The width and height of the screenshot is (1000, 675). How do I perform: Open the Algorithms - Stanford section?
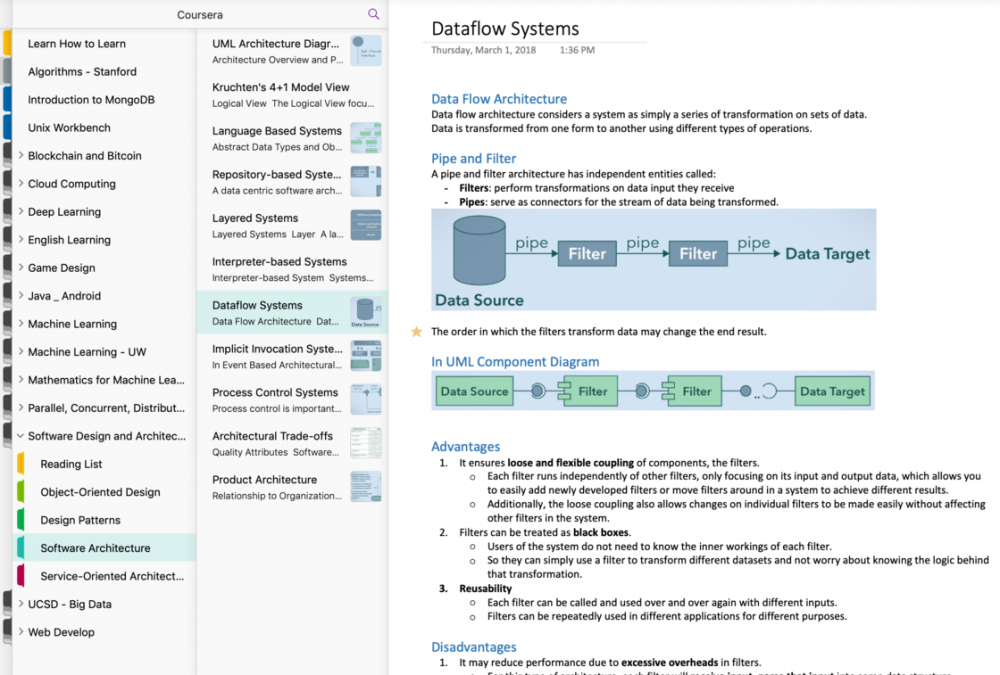coord(104,71)
